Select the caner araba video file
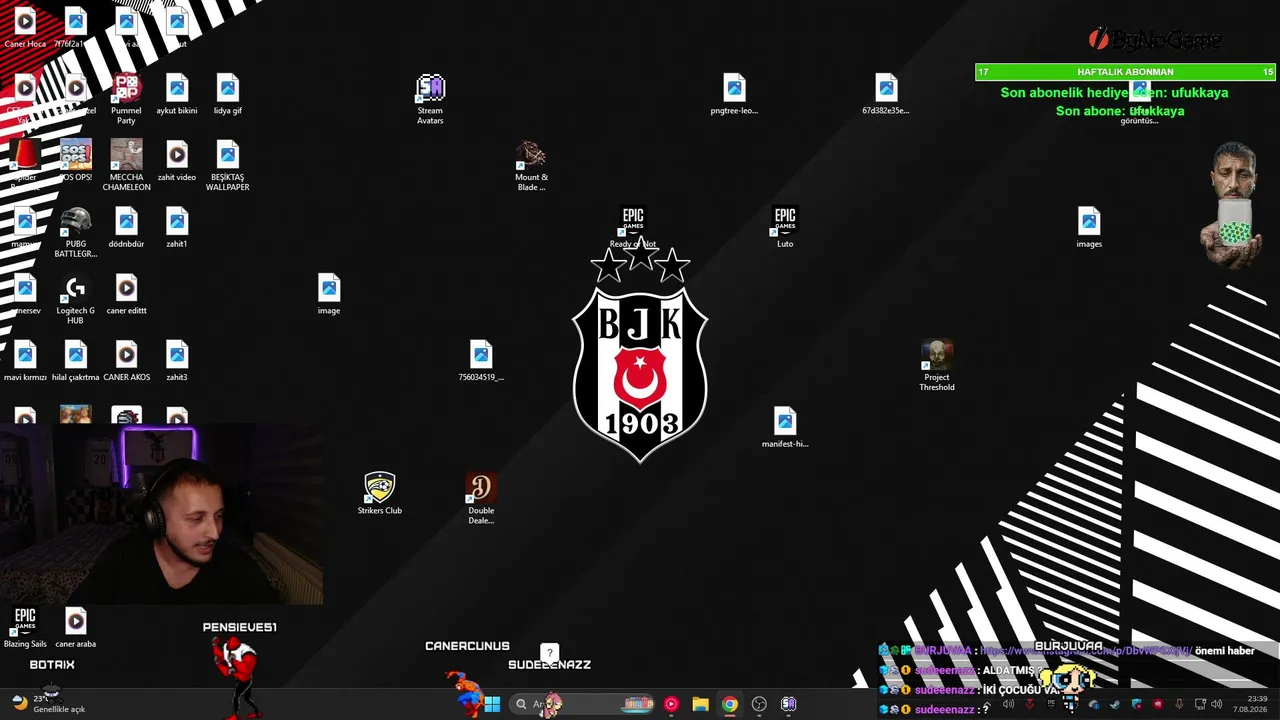This screenshot has width=1280, height=720. [x=76, y=628]
